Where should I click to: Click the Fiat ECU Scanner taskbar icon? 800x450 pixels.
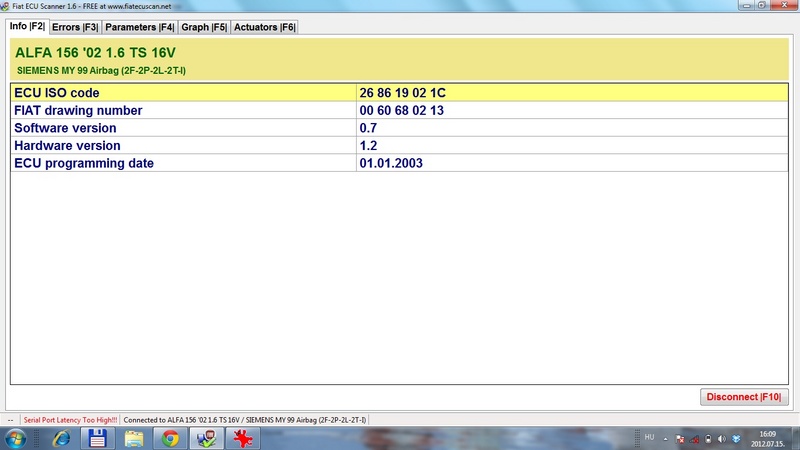coord(205,438)
